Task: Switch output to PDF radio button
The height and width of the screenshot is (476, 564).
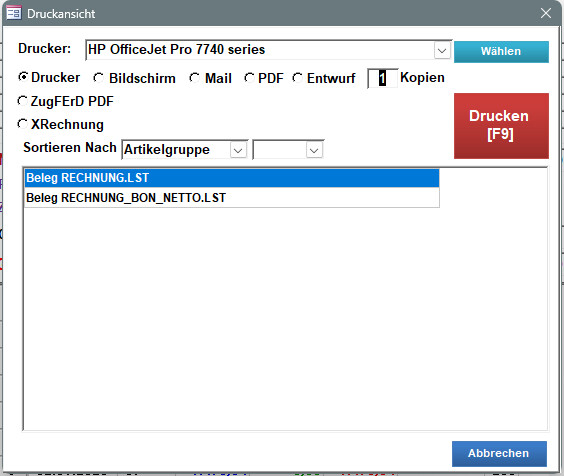Action: tap(249, 78)
